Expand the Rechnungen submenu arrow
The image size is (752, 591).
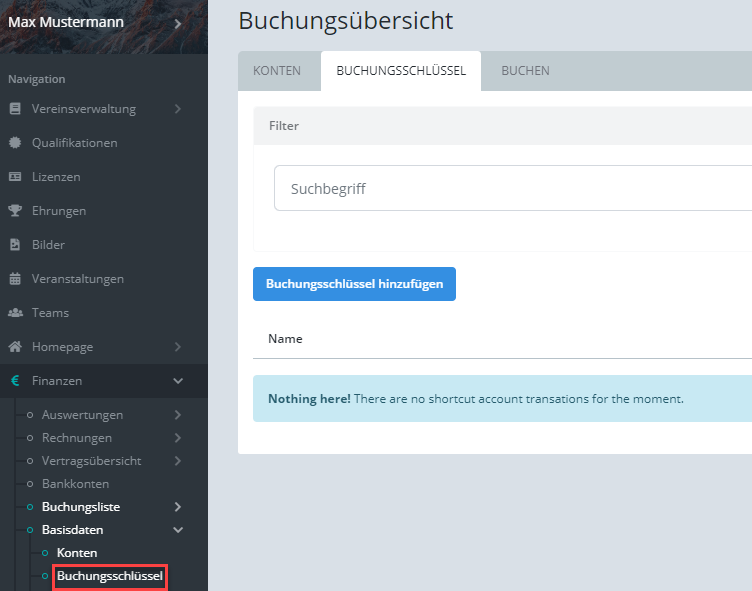click(x=178, y=438)
